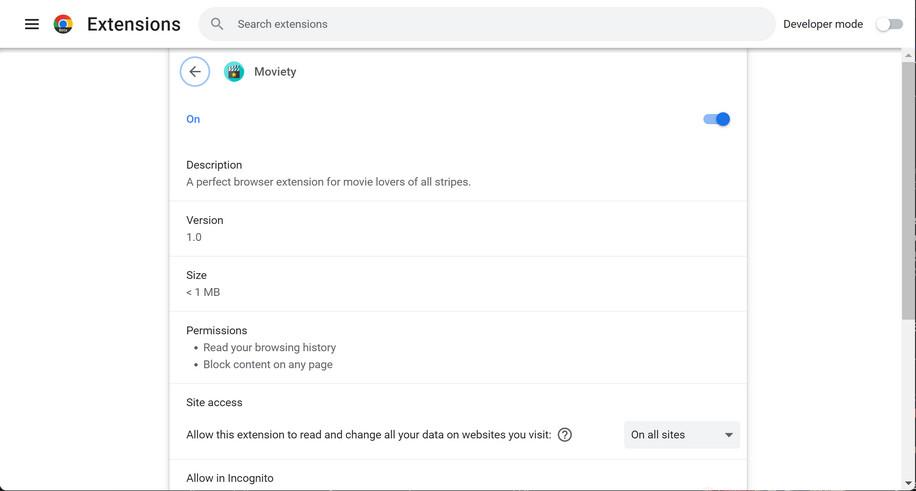Click the "Extensions" page title

pos(134,24)
